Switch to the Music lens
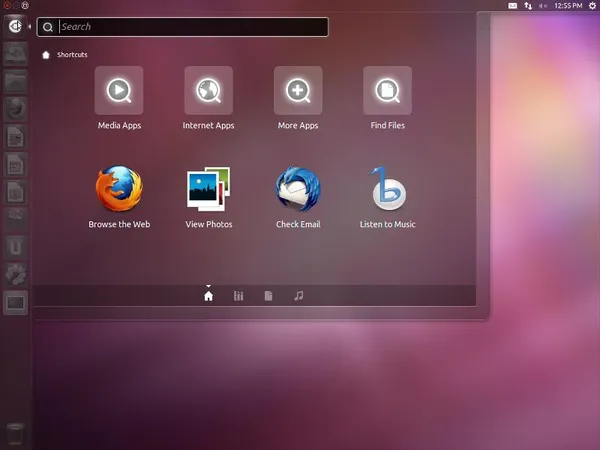Image resolution: width=600 pixels, height=450 pixels. [x=299, y=296]
